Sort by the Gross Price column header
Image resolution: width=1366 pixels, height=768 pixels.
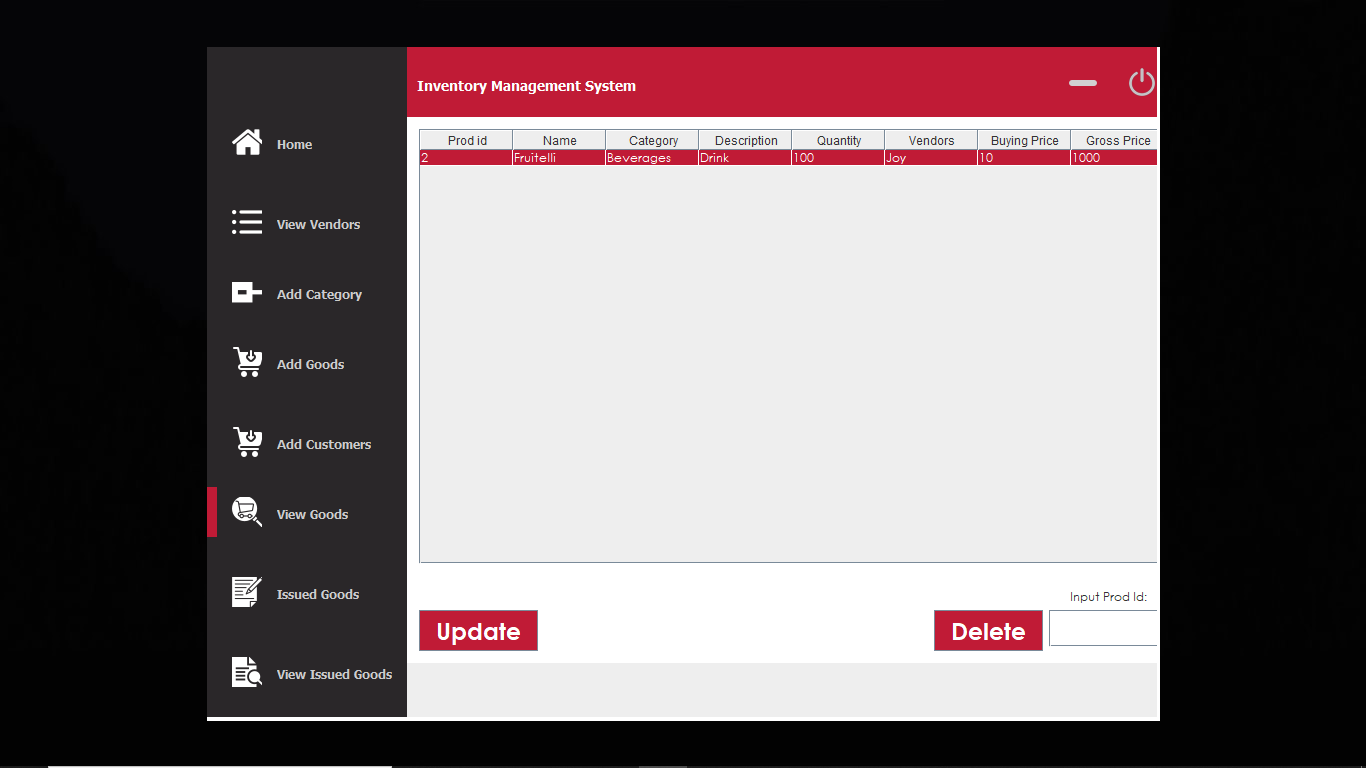point(1114,140)
